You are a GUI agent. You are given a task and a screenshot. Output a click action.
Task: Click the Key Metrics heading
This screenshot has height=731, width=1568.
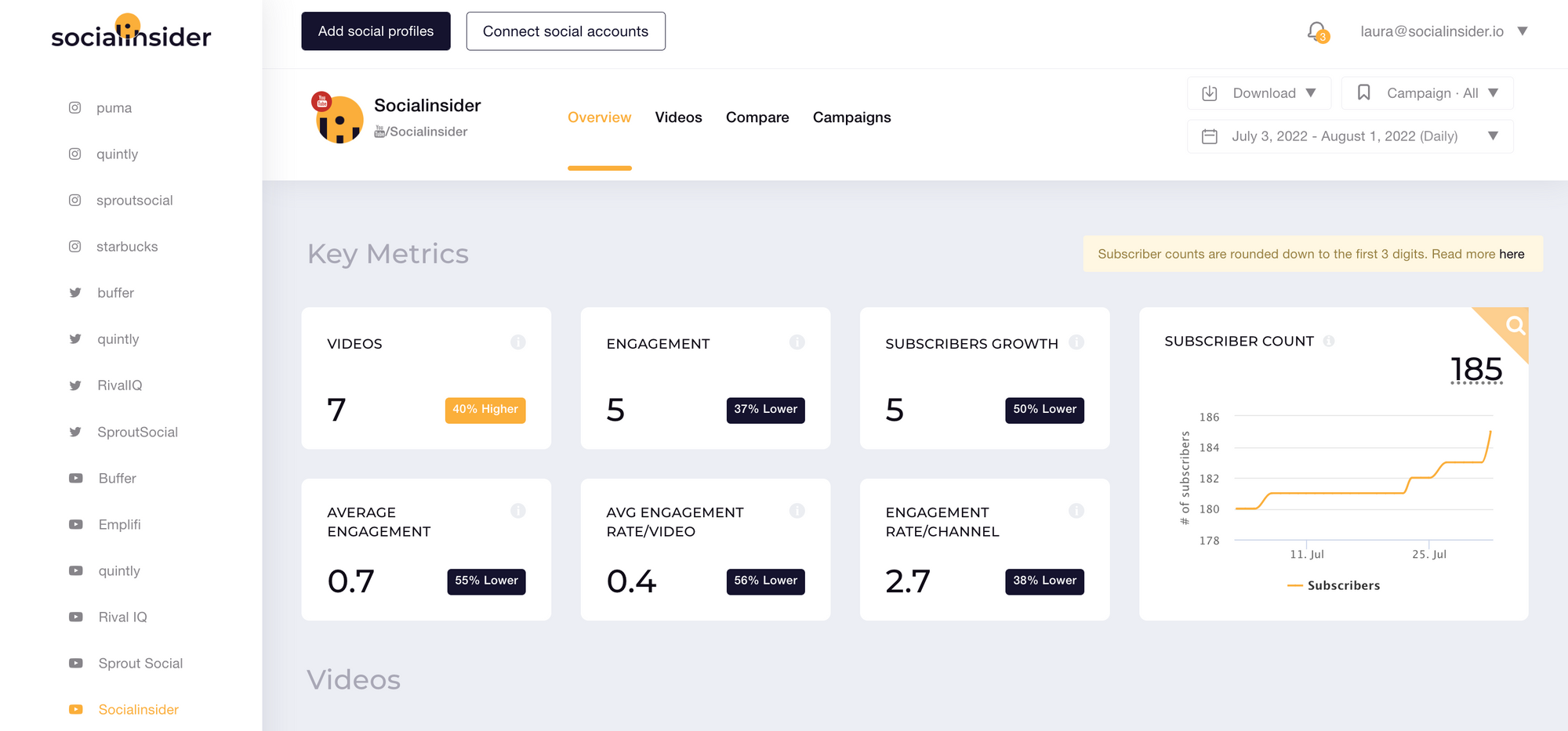[388, 254]
